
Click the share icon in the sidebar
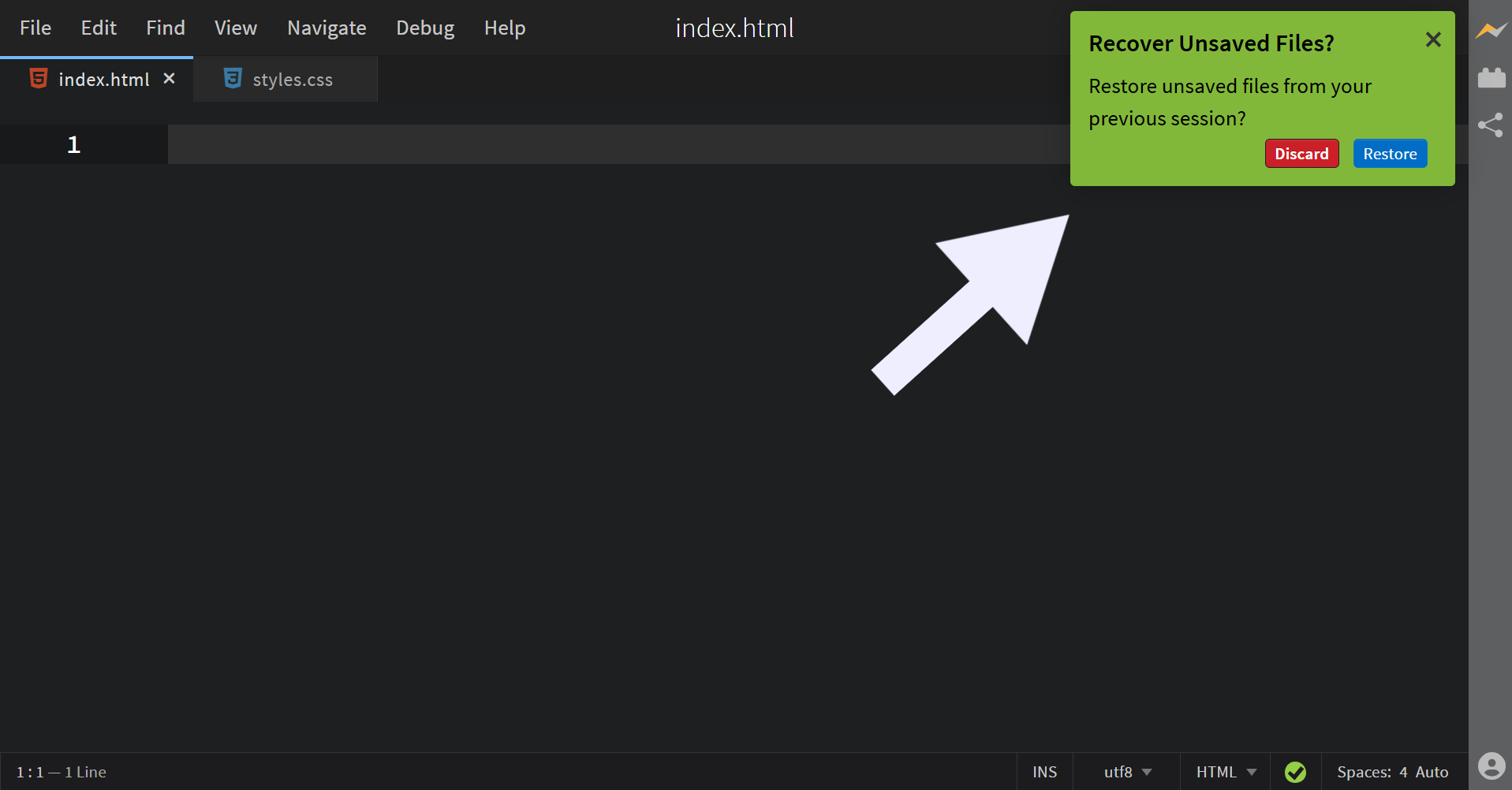(x=1491, y=125)
